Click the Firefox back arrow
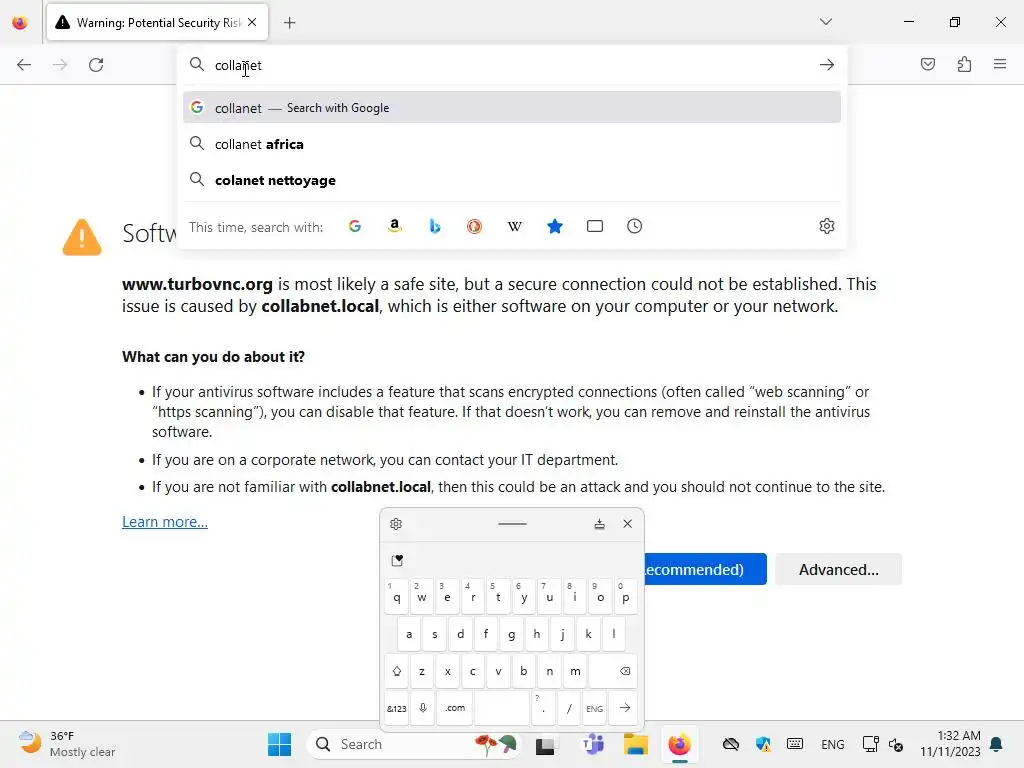The height and width of the screenshot is (768, 1024). click(24, 65)
